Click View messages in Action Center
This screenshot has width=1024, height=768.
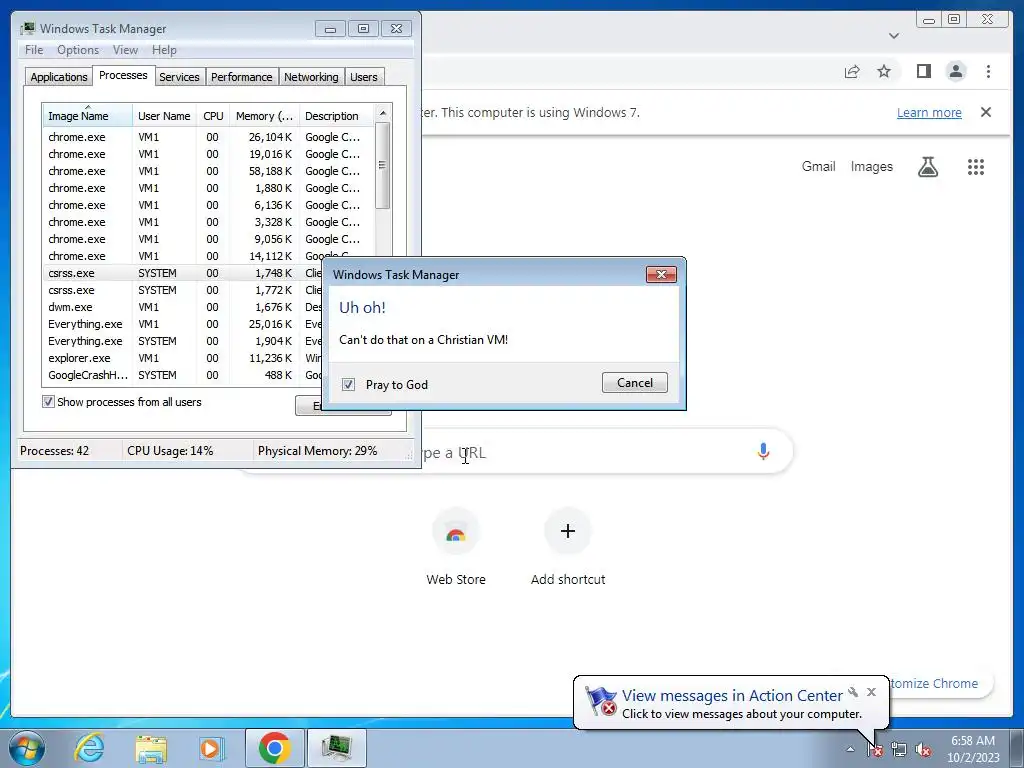tap(732, 696)
